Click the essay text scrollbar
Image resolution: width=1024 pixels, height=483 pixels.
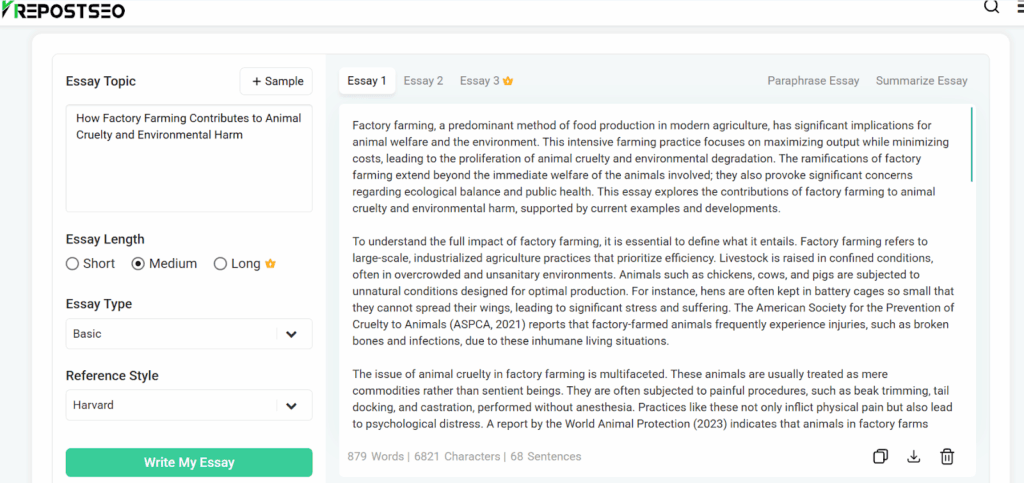pyautogui.click(x=972, y=144)
